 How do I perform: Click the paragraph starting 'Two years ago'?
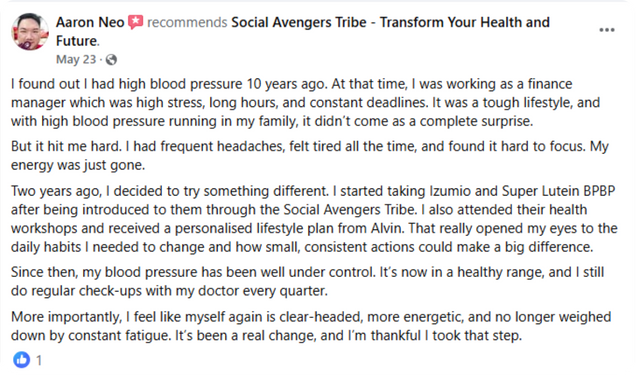(x=314, y=219)
